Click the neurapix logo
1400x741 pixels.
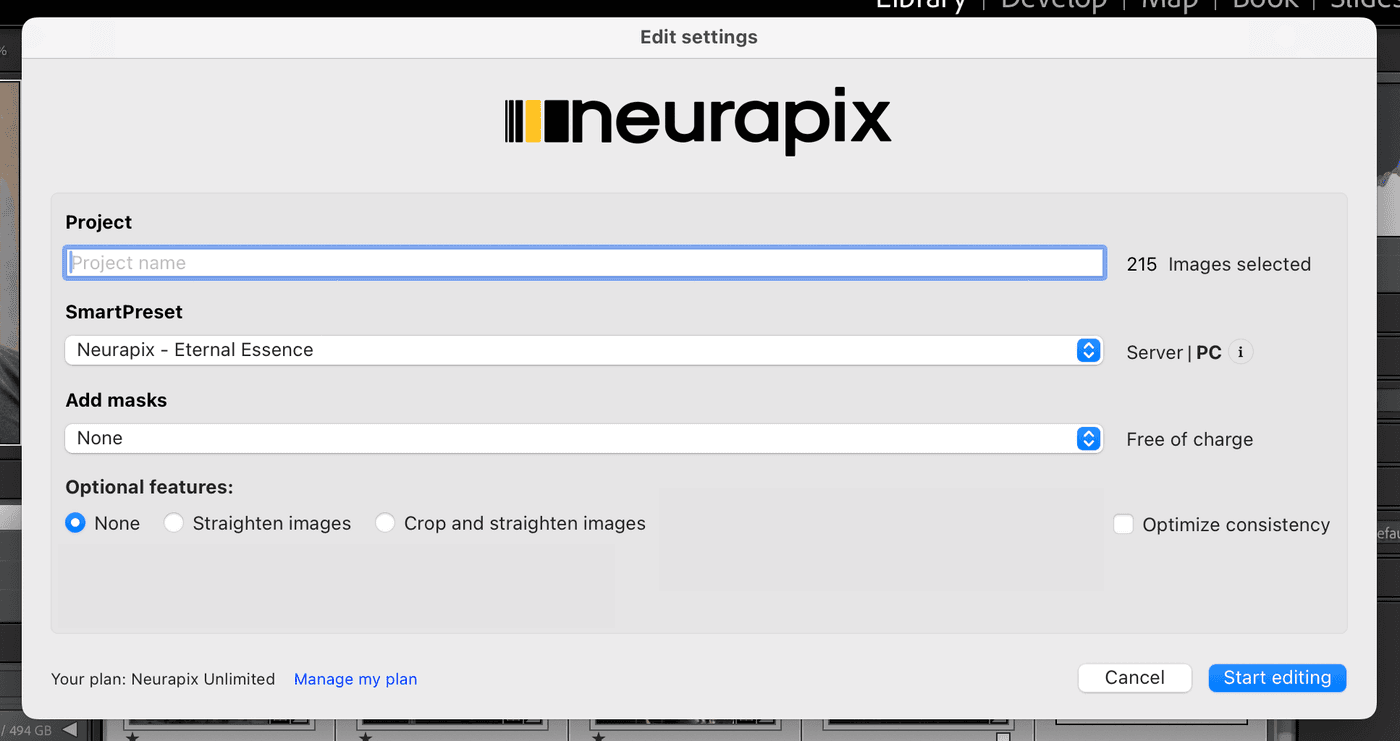(698, 120)
